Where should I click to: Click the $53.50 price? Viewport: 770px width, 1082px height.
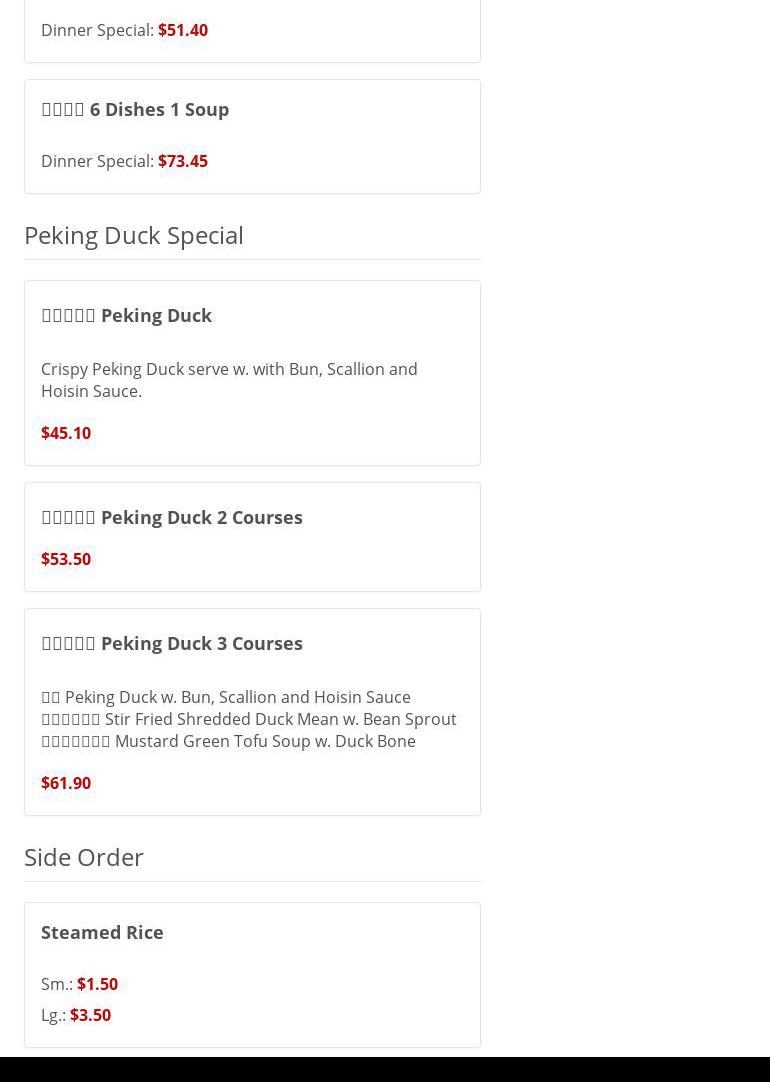[66, 559]
